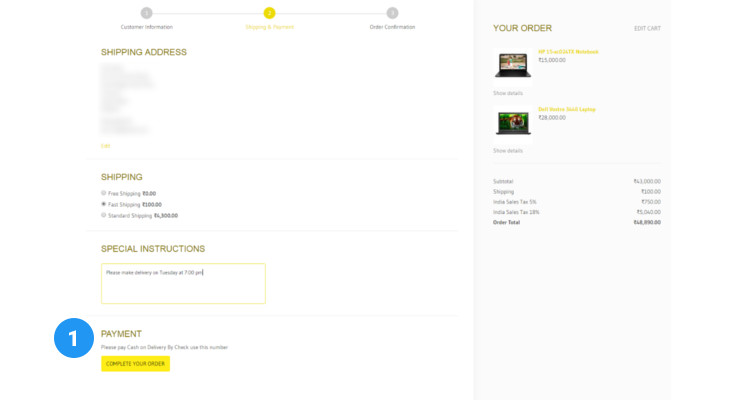Click the Shipping cost ₹100.00 in order summary
750x400 pixels.
tap(651, 191)
